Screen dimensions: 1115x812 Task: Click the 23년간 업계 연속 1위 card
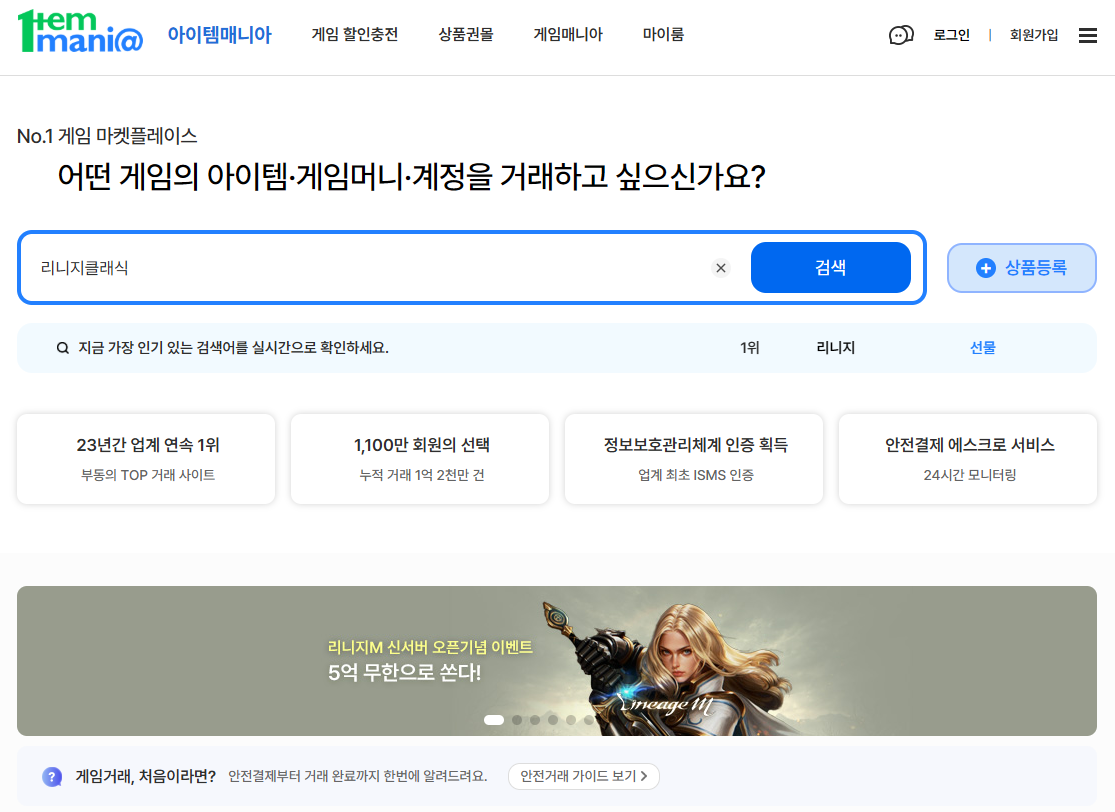[146, 459]
